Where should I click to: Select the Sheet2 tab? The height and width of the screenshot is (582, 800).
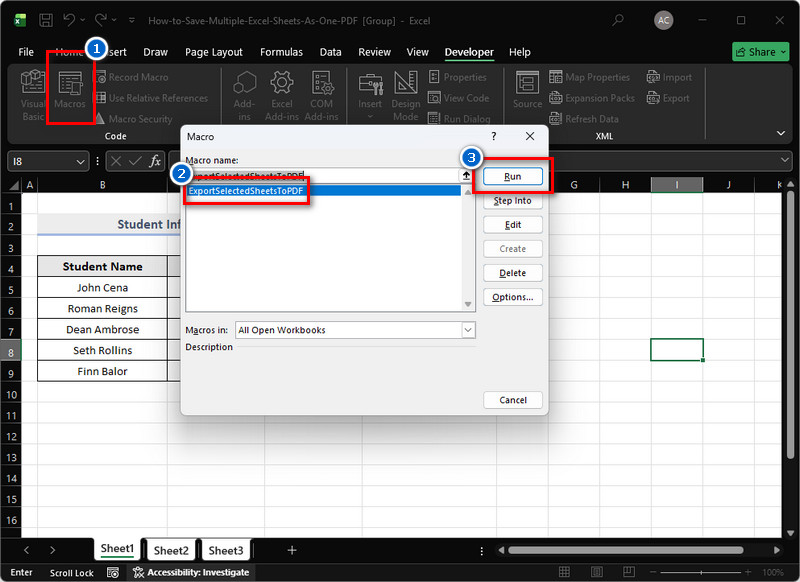(171, 550)
